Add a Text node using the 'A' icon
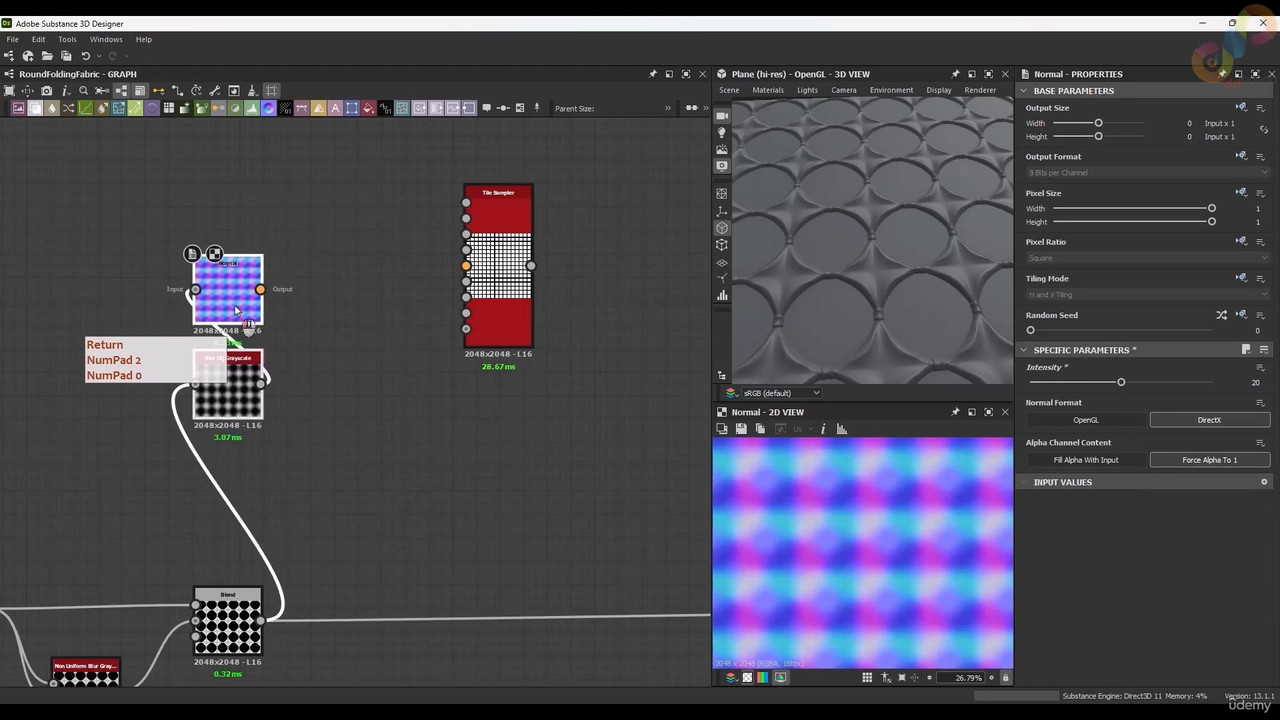The width and height of the screenshot is (1280, 720). (x=335, y=108)
